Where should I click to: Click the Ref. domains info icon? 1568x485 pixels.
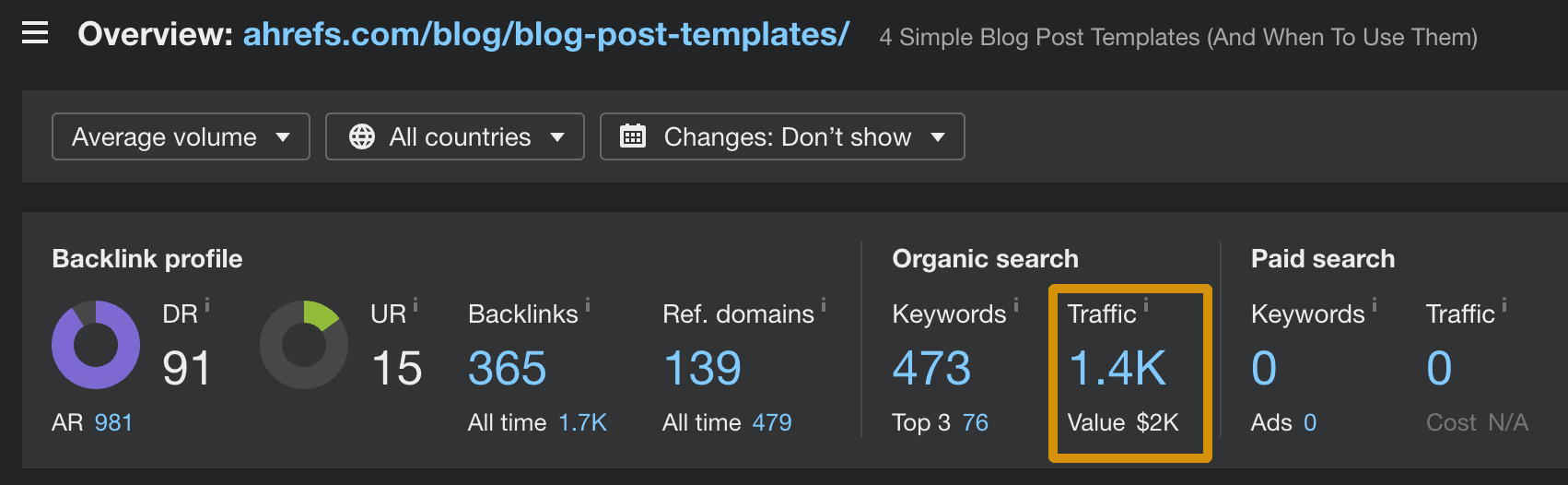pos(824,303)
